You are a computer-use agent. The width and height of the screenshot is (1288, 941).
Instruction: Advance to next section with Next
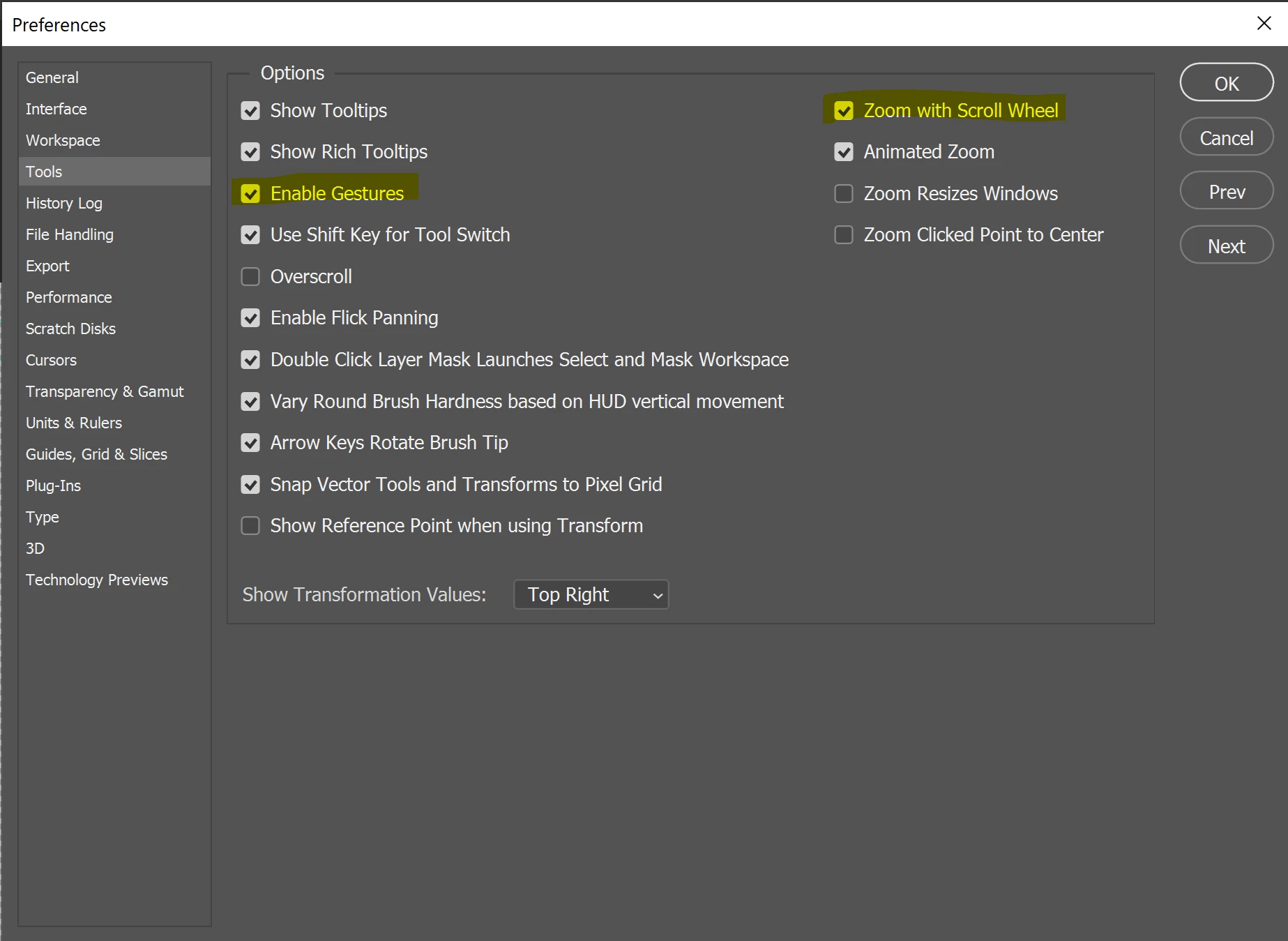[x=1227, y=246]
